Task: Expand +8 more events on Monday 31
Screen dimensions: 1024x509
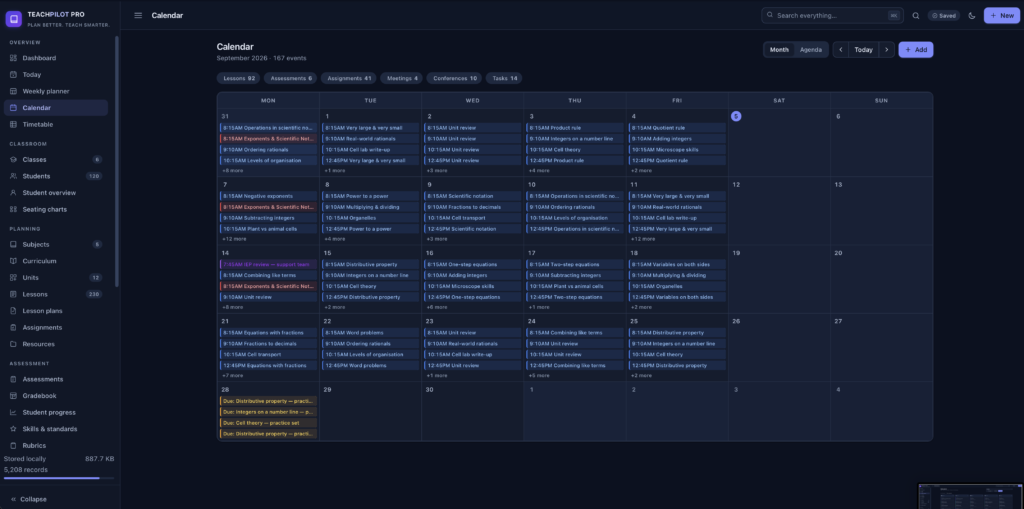Action: (232, 171)
